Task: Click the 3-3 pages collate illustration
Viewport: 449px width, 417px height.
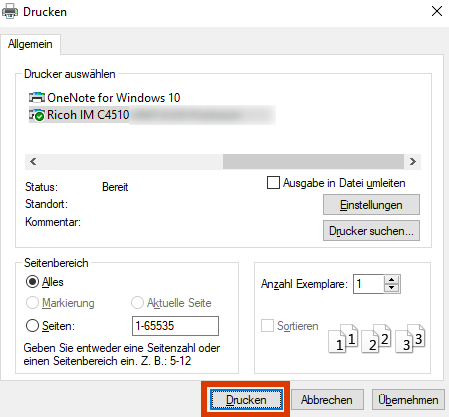Action: click(410, 338)
